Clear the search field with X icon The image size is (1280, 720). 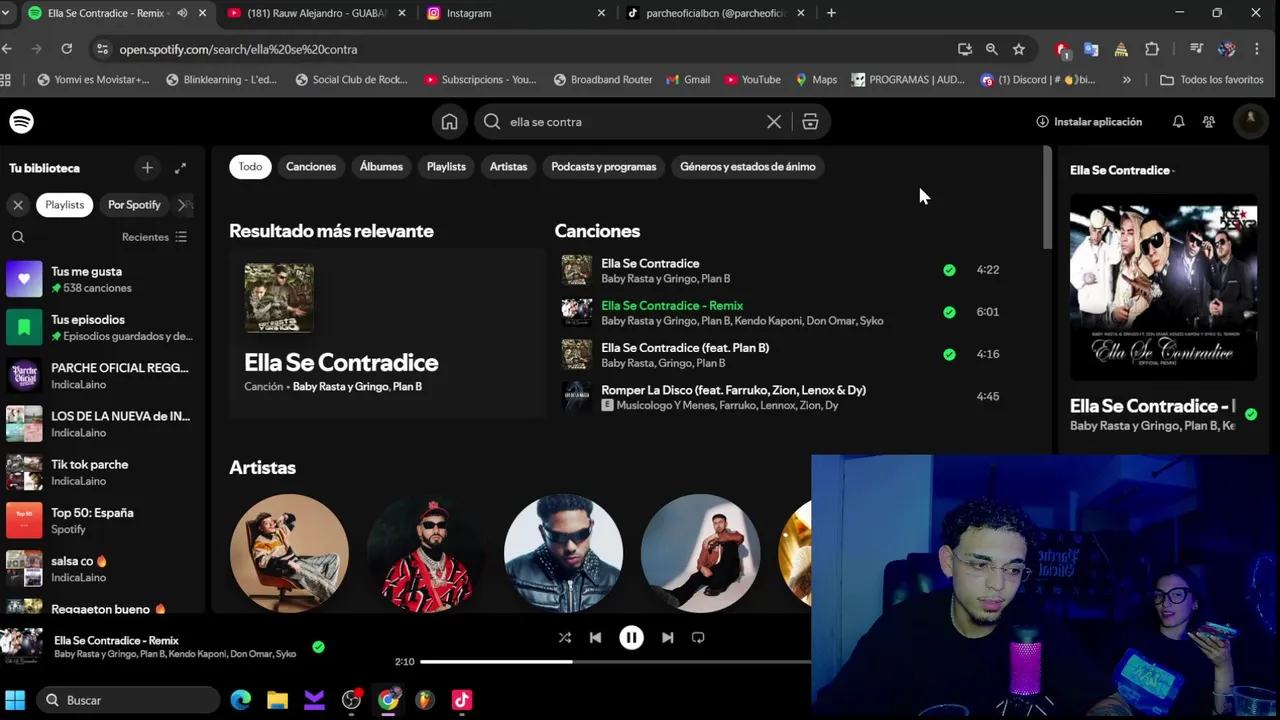point(774,121)
